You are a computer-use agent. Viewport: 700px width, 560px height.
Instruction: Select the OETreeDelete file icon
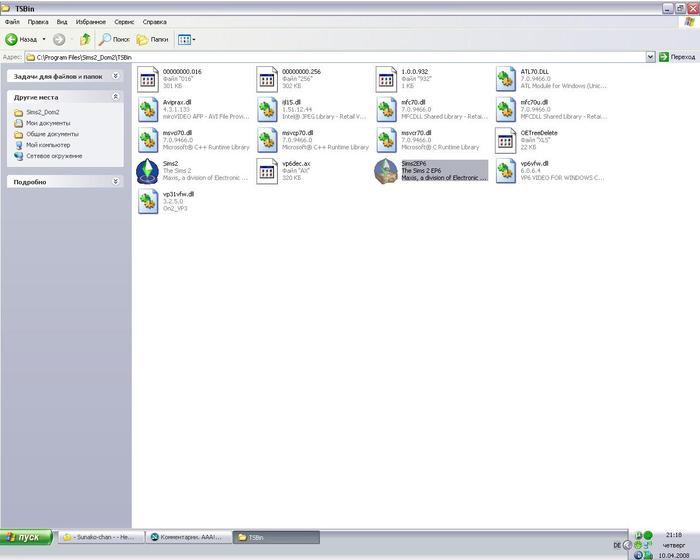click(x=506, y=140)
